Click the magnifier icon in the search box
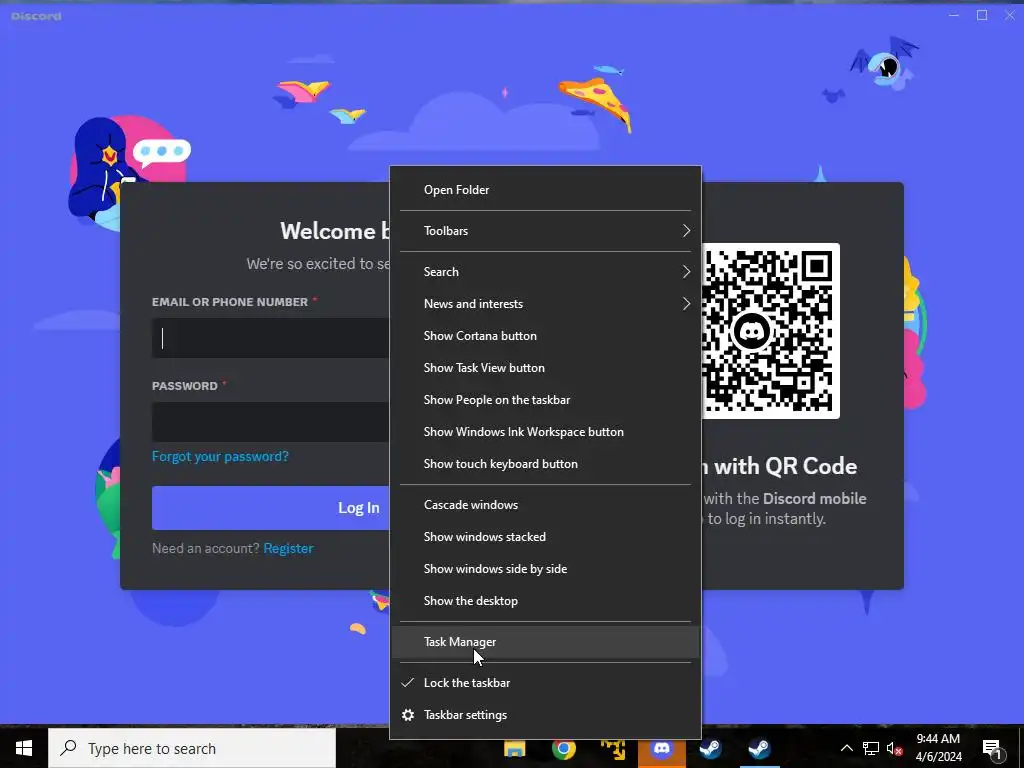 point(68,748)
